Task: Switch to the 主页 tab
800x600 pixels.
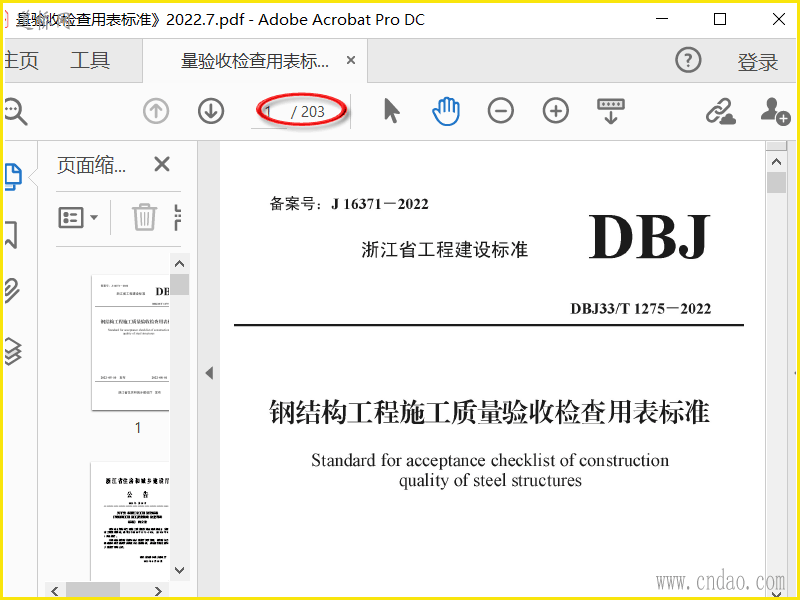Action: (x=22, y=61)
